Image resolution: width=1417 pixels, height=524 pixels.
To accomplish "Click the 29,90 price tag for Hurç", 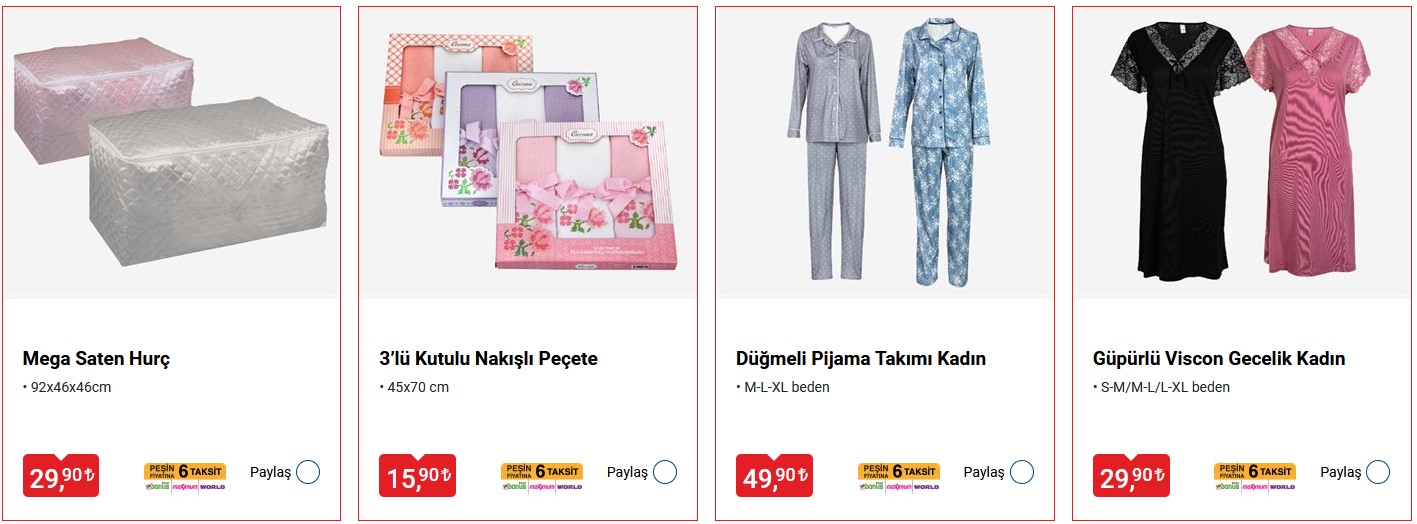I will [60, 476].
